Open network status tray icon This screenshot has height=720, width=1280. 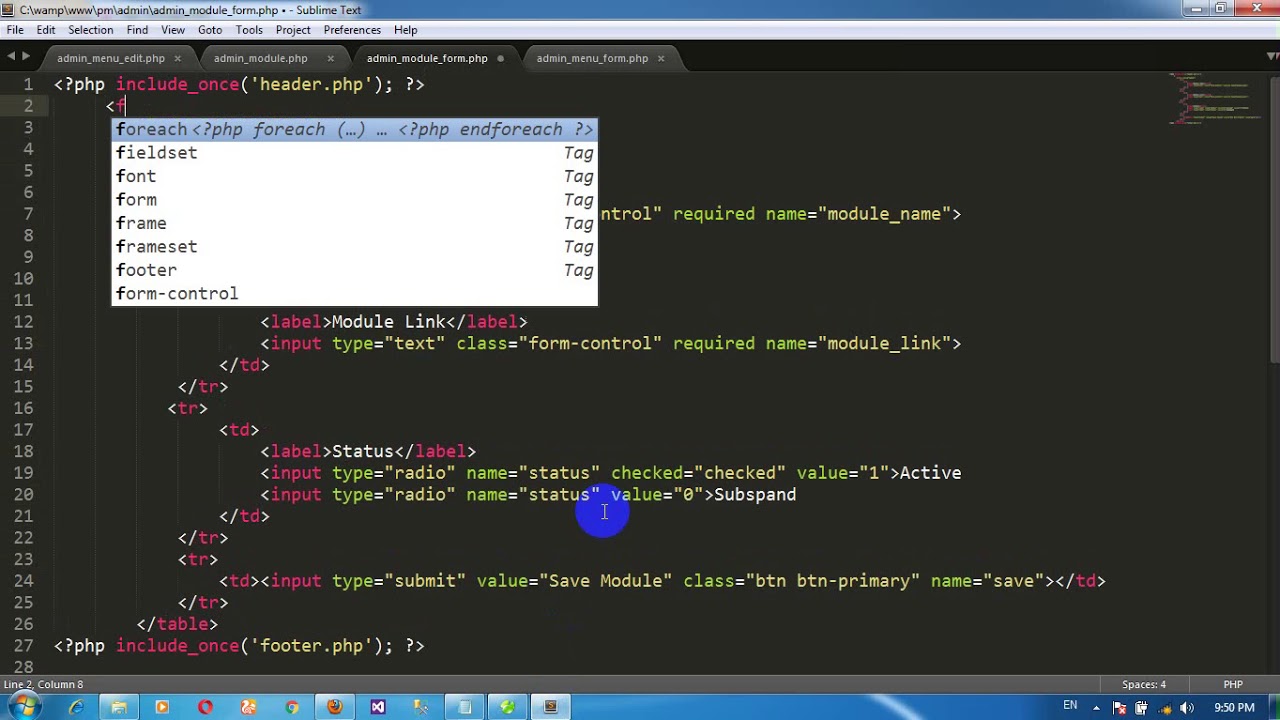pyautogui.click(x=1164, y=707)
